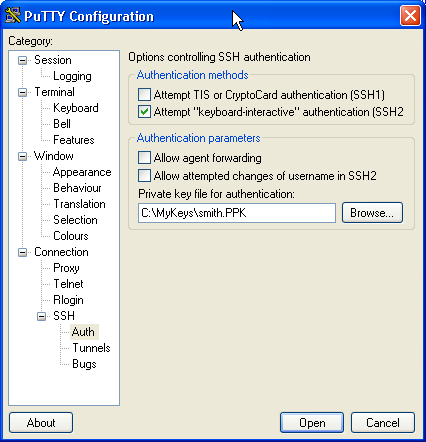The height and width of the screenshot is (442, 426).
Task: Collapse the Session tree node
Action: point(22,60)
